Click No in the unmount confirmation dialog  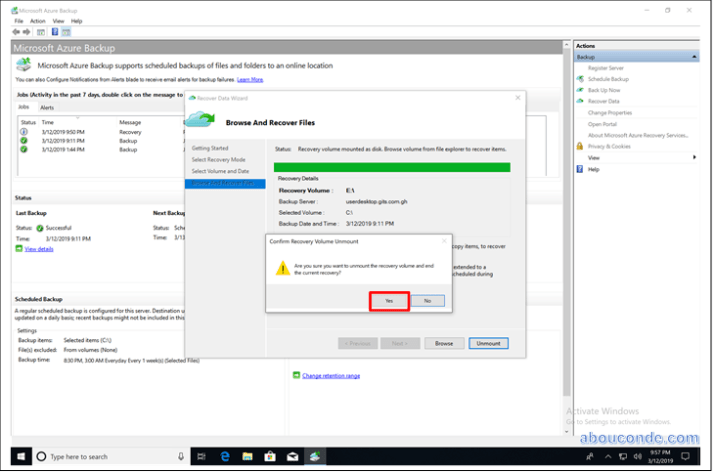pyautogui.click(x=427, y=300)
